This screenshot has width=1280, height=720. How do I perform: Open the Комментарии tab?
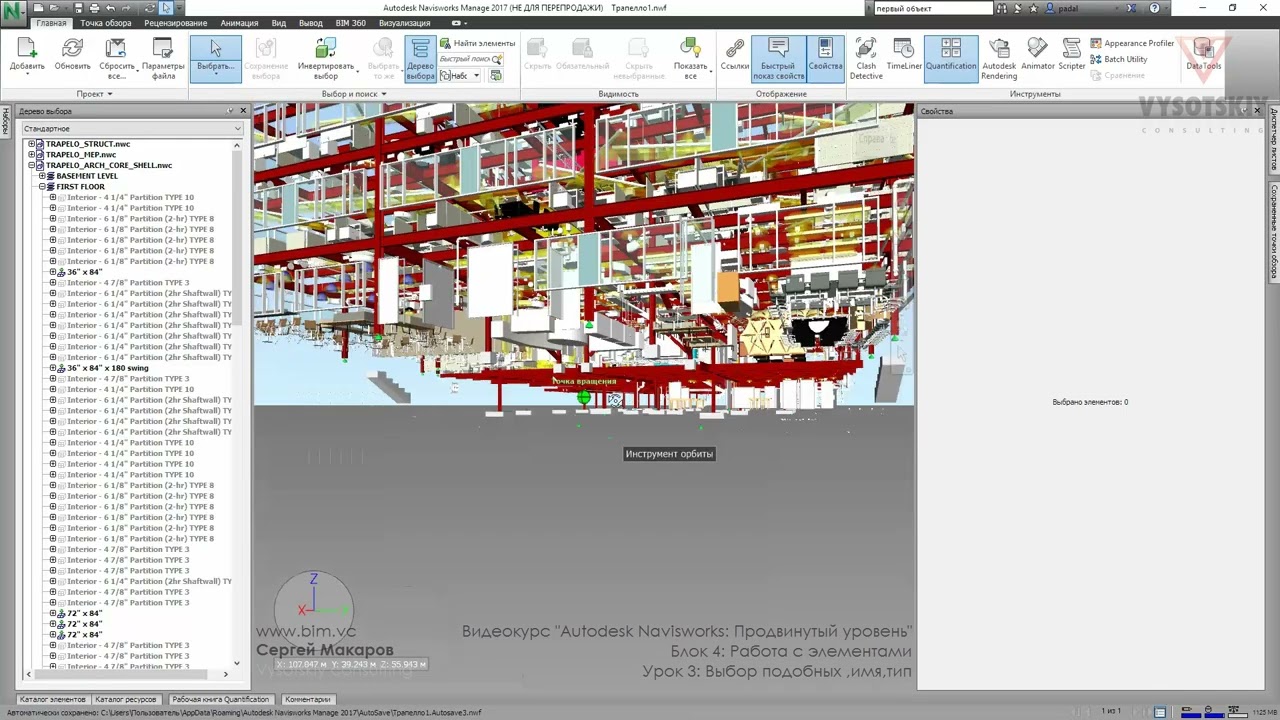[307, 700]
